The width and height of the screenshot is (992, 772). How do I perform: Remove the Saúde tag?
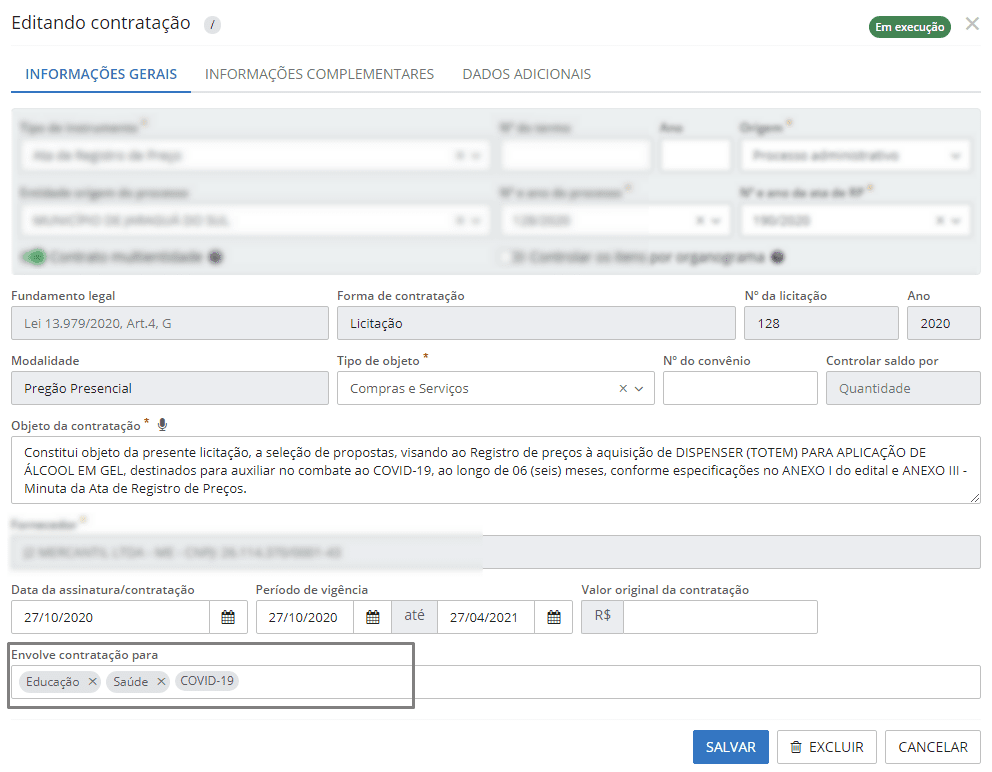160,682
